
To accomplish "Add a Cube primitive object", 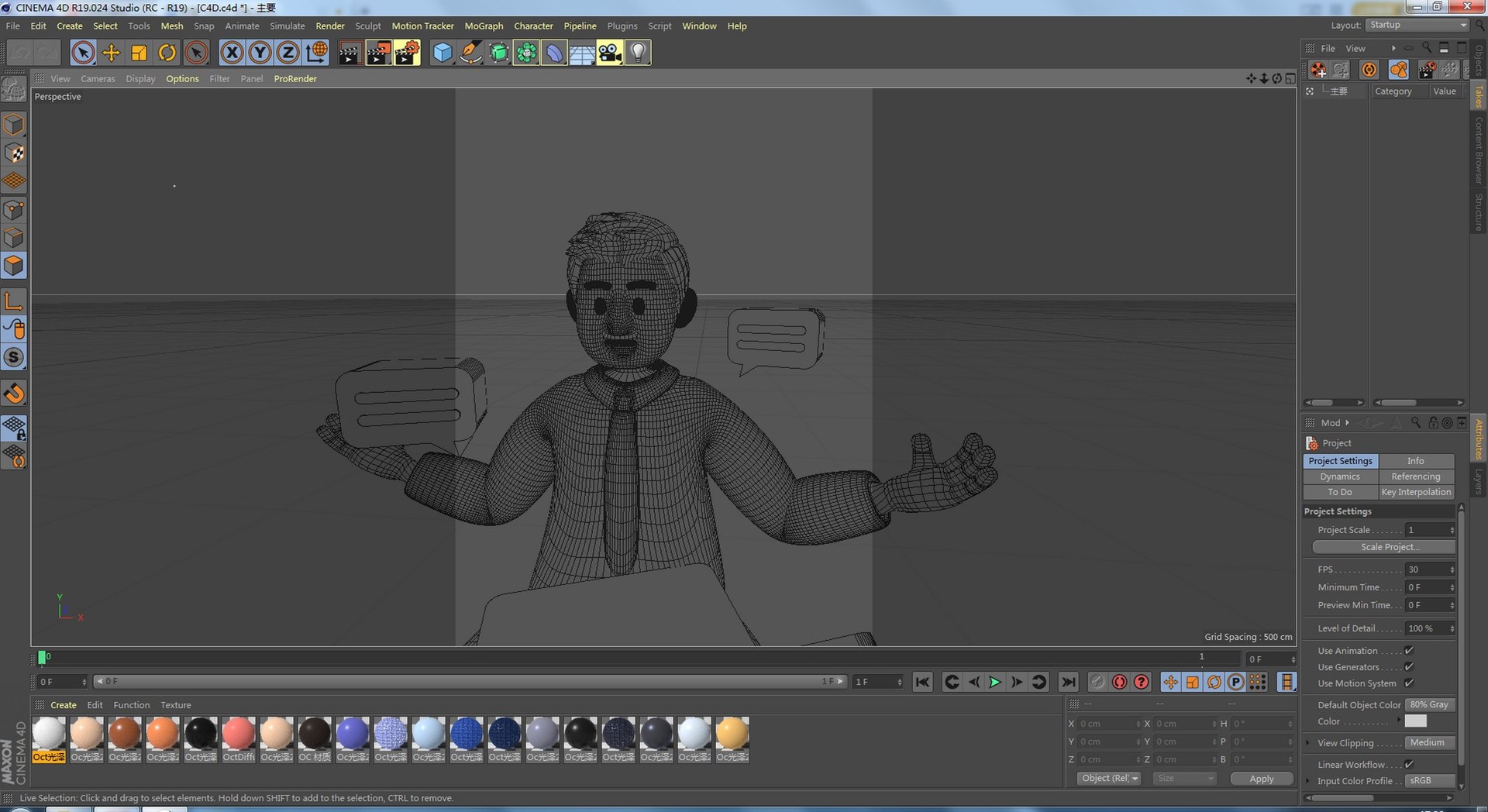I will [x=443, y=53].
